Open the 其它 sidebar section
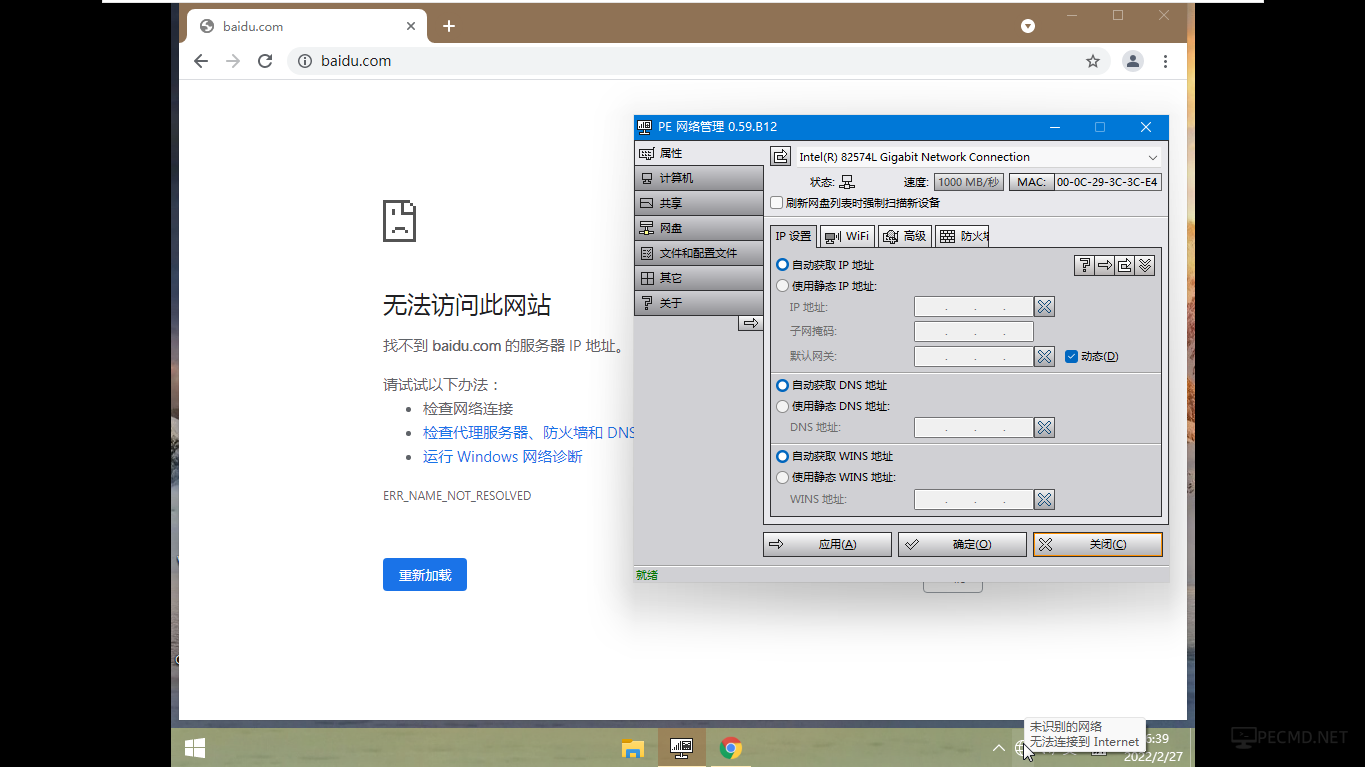 click(x=699, y=278)
